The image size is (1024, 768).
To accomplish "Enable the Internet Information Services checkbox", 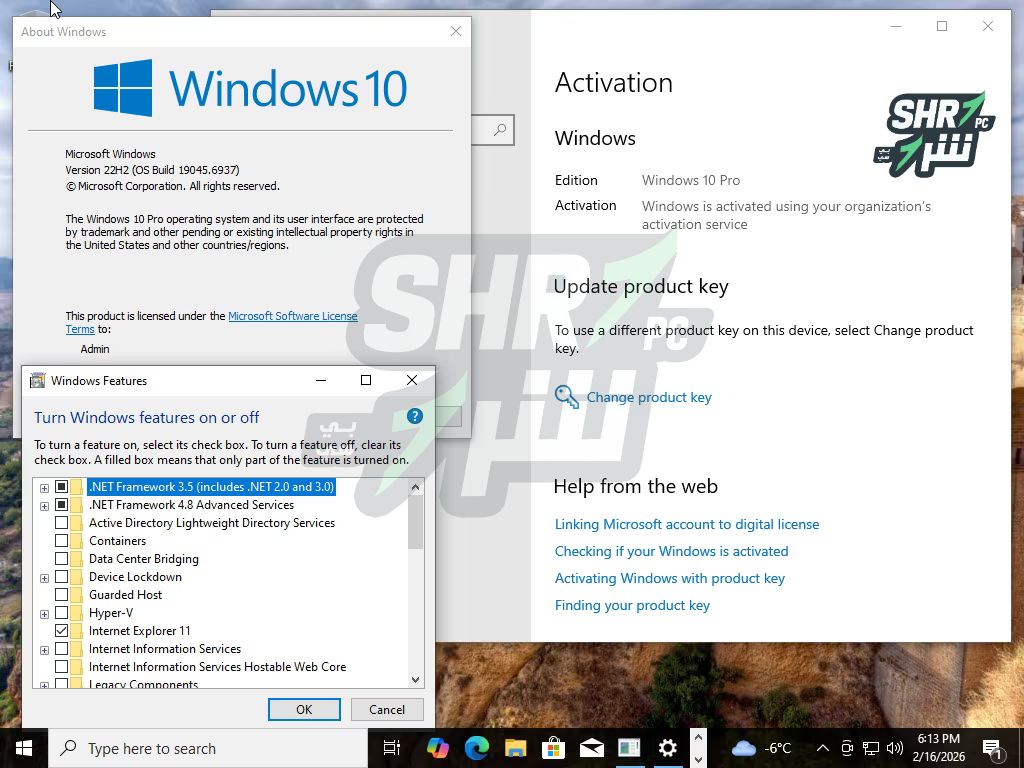I will 61,648.
